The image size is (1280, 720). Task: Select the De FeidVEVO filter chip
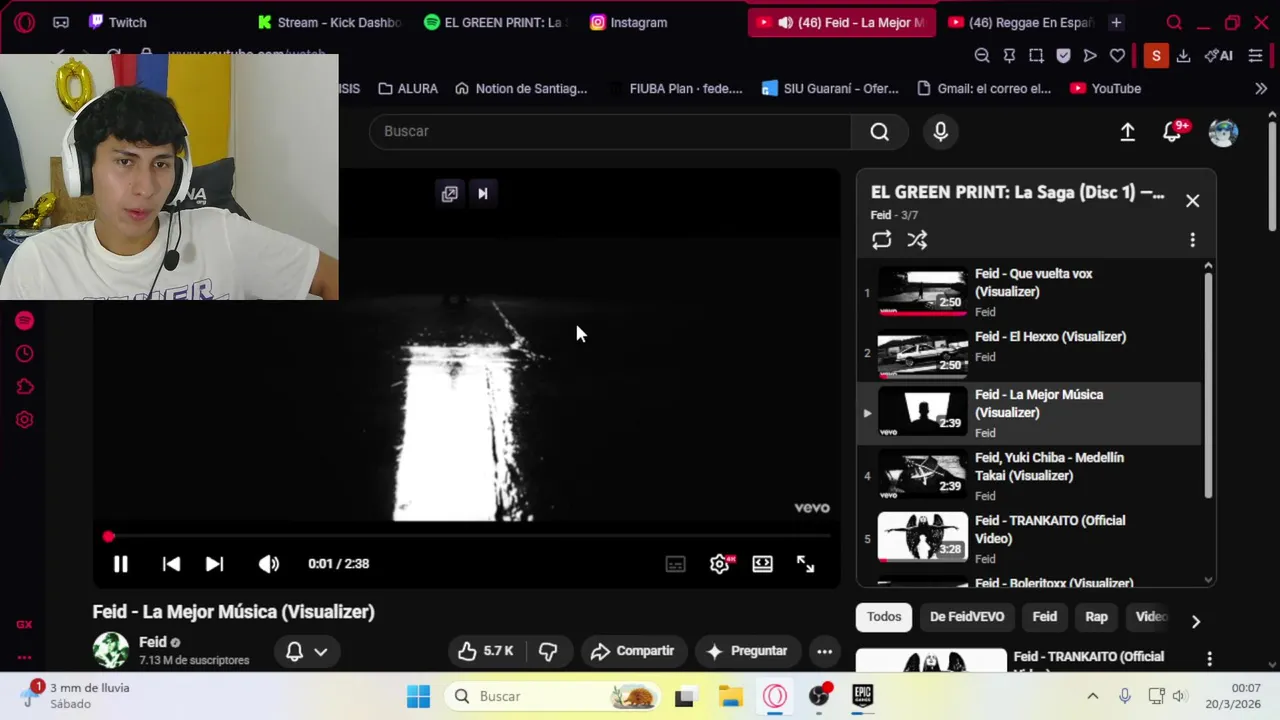pos(967,617)
